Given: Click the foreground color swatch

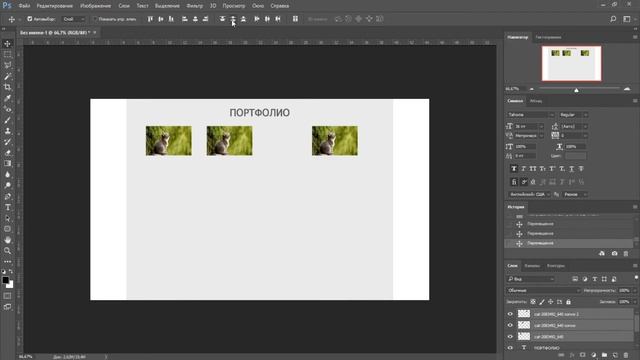Looking at the screenshot, I should 5,280.
